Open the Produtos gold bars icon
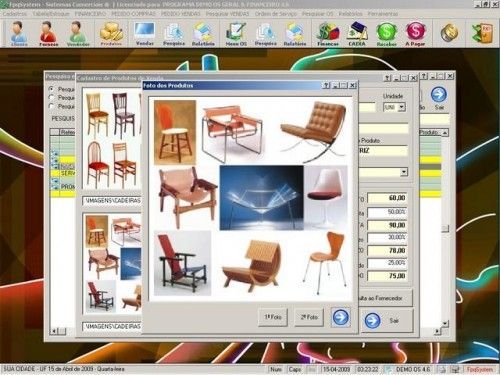 tap(111, 33)
